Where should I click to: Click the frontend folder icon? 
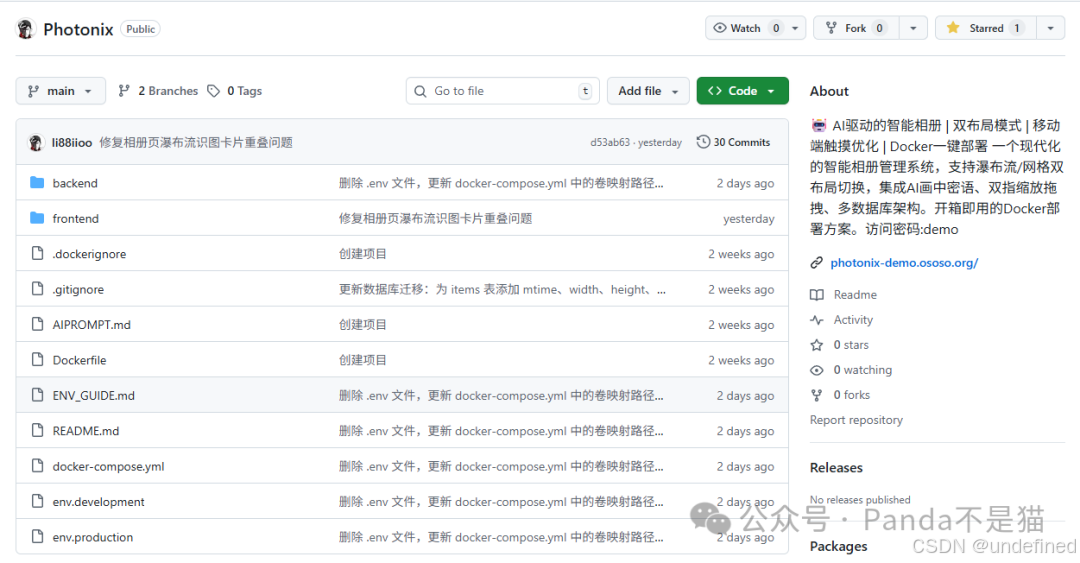(37, 218)
